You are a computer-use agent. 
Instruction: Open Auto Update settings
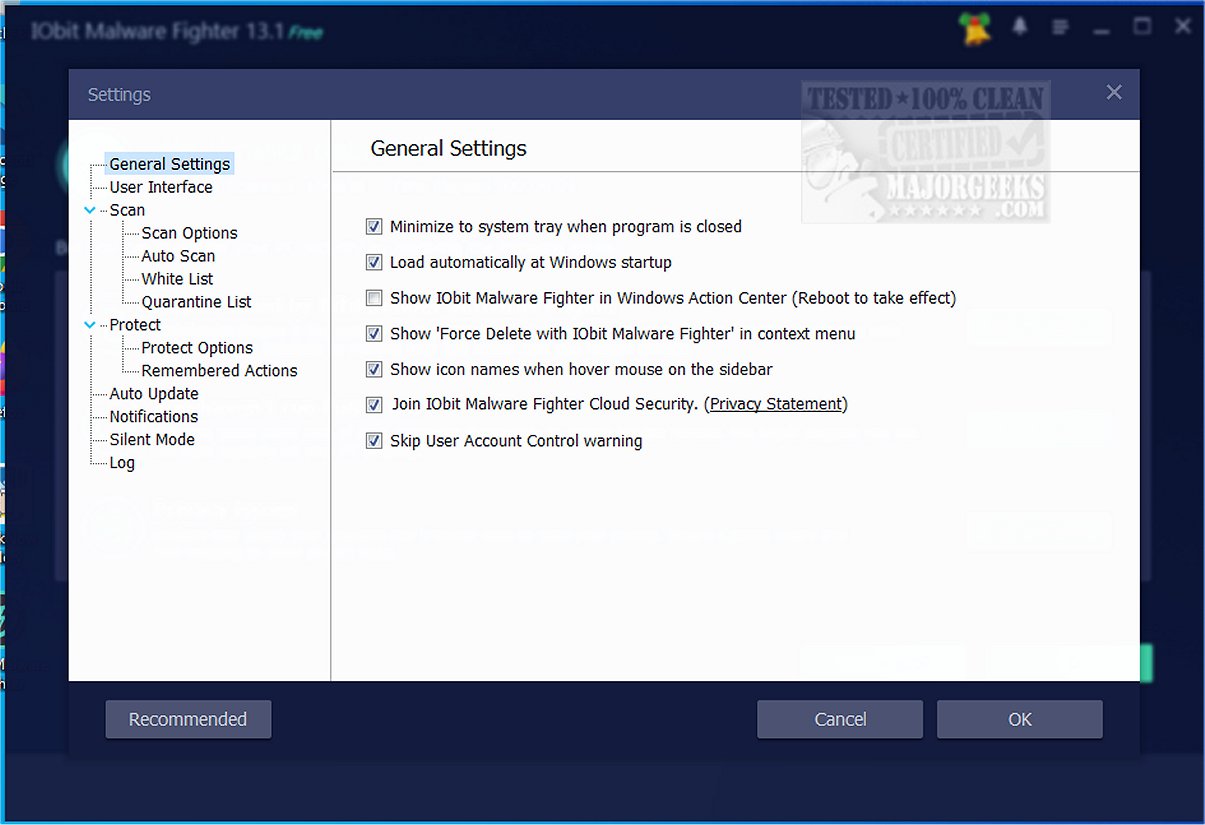[x=154, y=394]
